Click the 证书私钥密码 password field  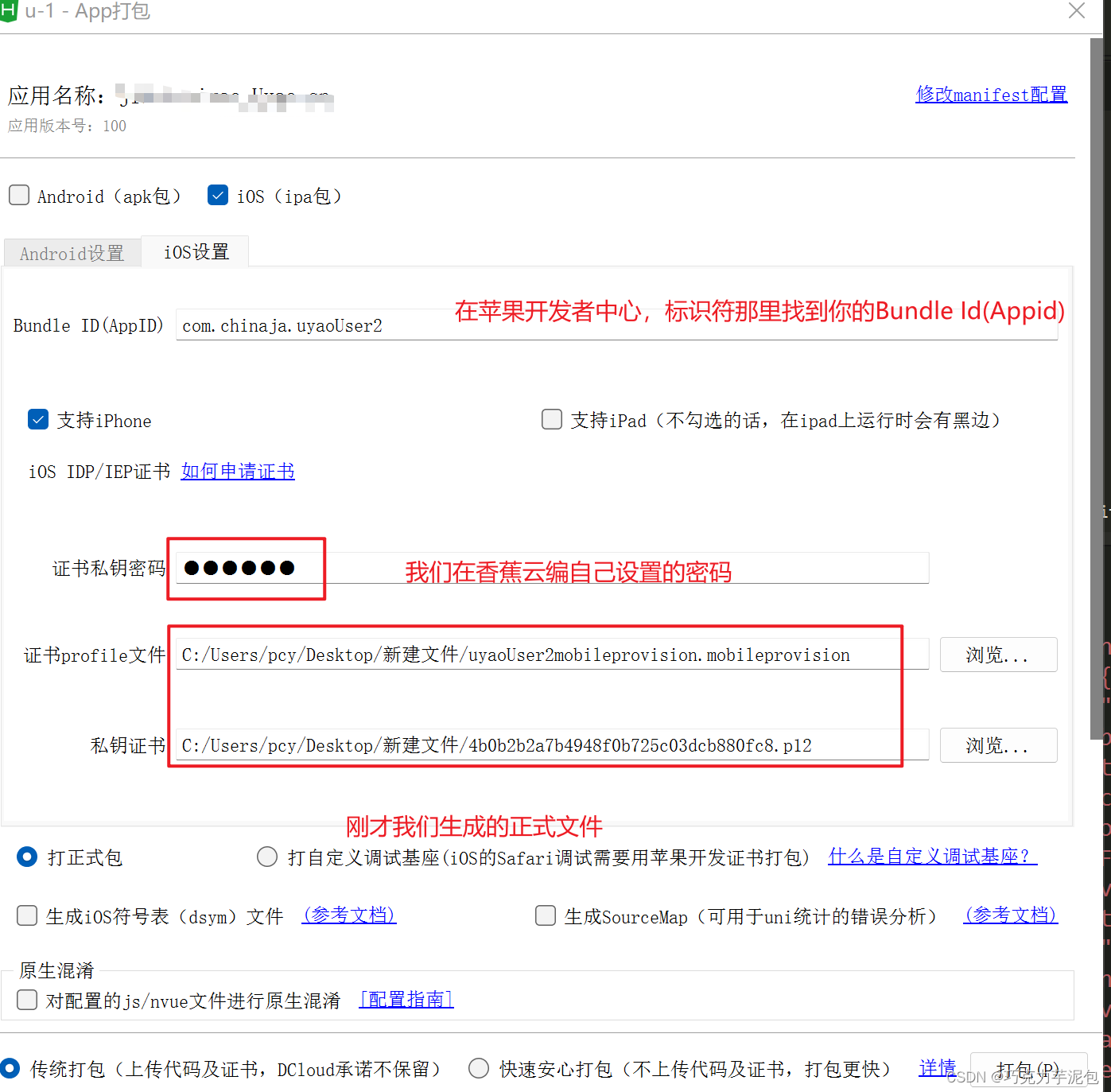[552, 568]
